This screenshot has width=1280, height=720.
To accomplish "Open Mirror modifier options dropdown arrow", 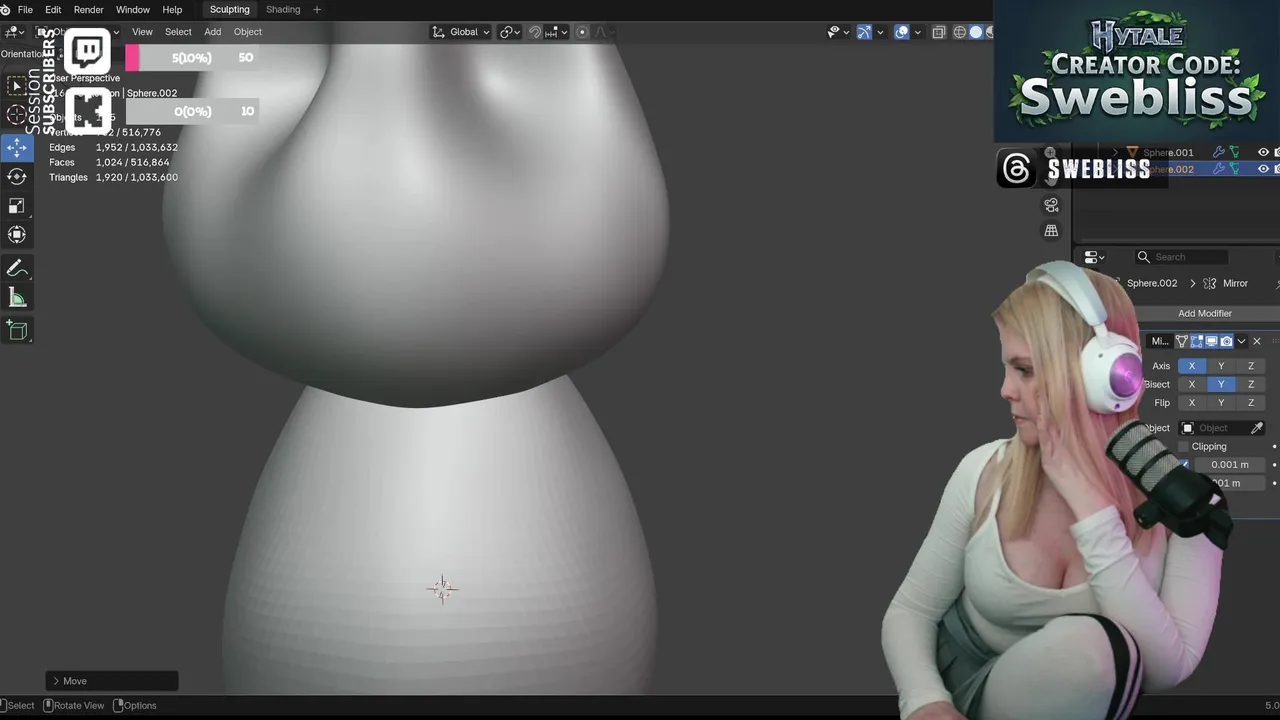I will click(1241, 341).
